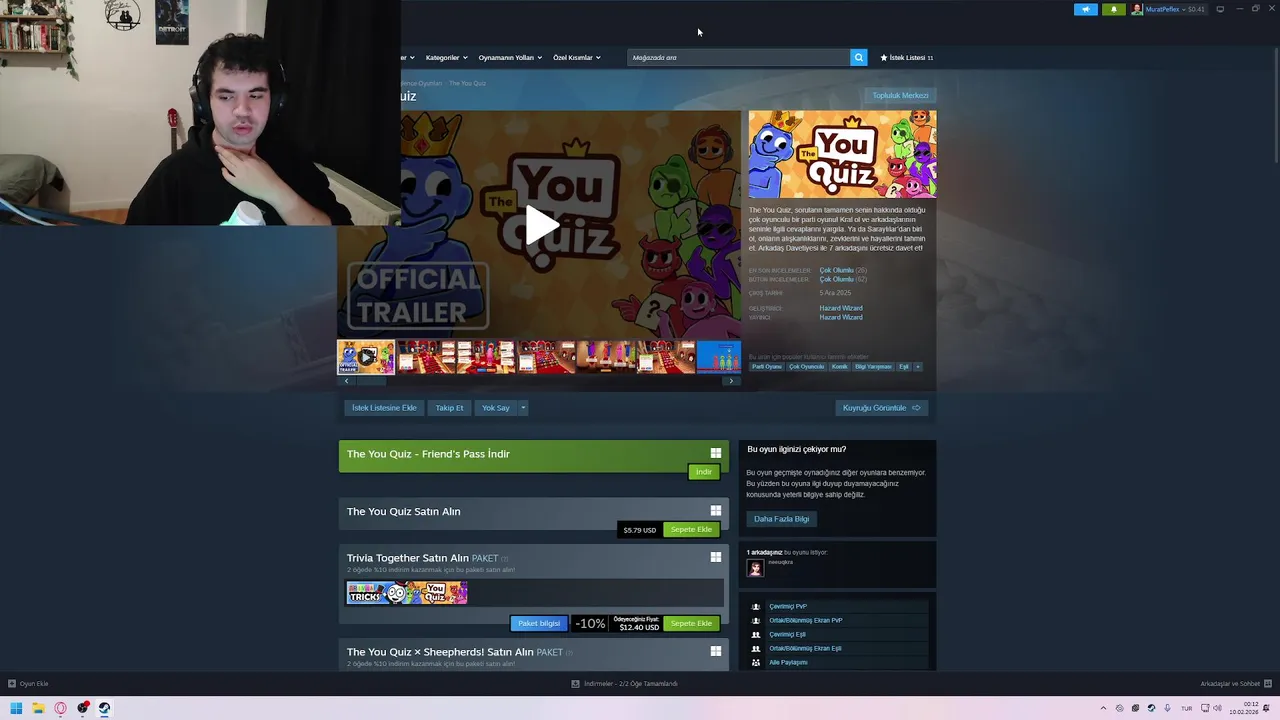Click the Oyun Ekle plus button
Screen dimensions: 1280x720
coord(12,684)
